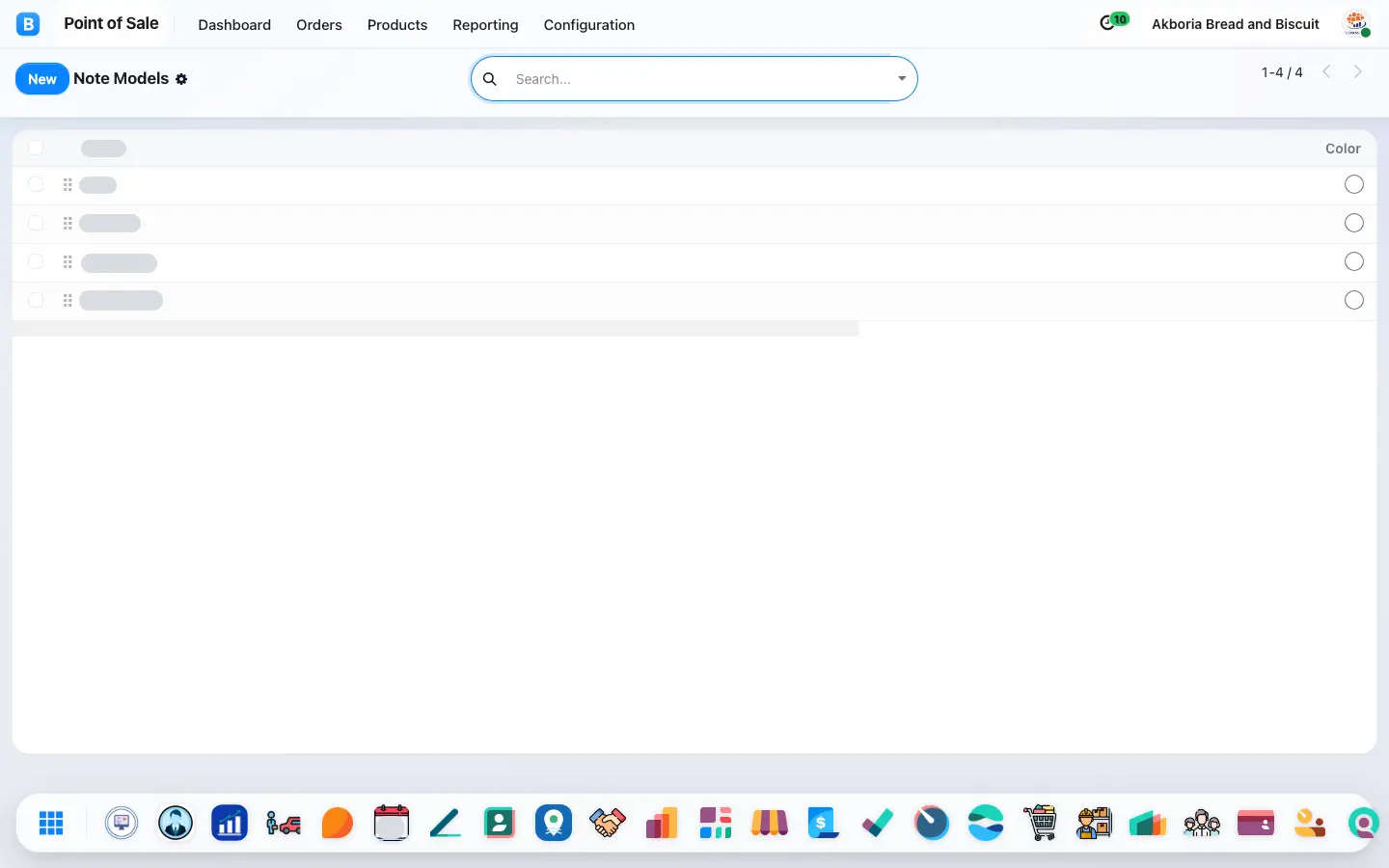Go to the next page of records
Screen dimensions: 1389x868
point(1358,71)
